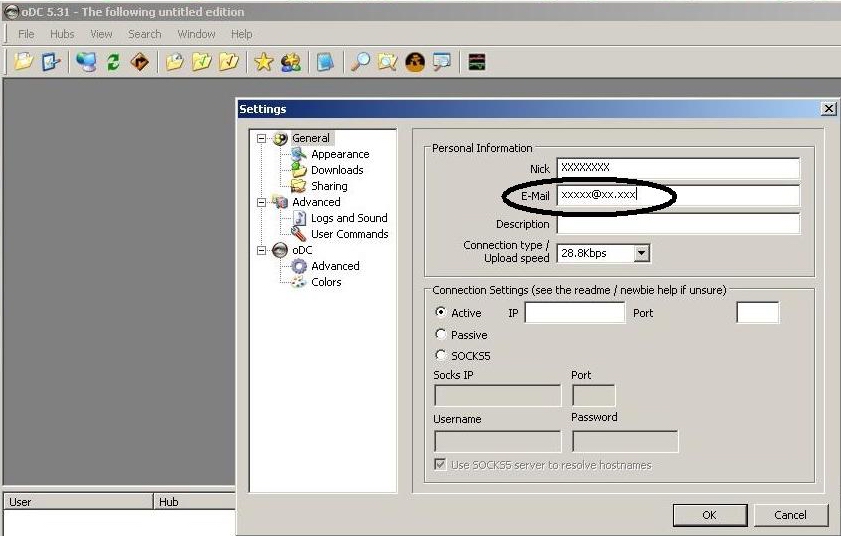The width and height of the screenshot is (841, 536).
Task: Click the Search Spy hat figure icon
Action: [415, 62]
